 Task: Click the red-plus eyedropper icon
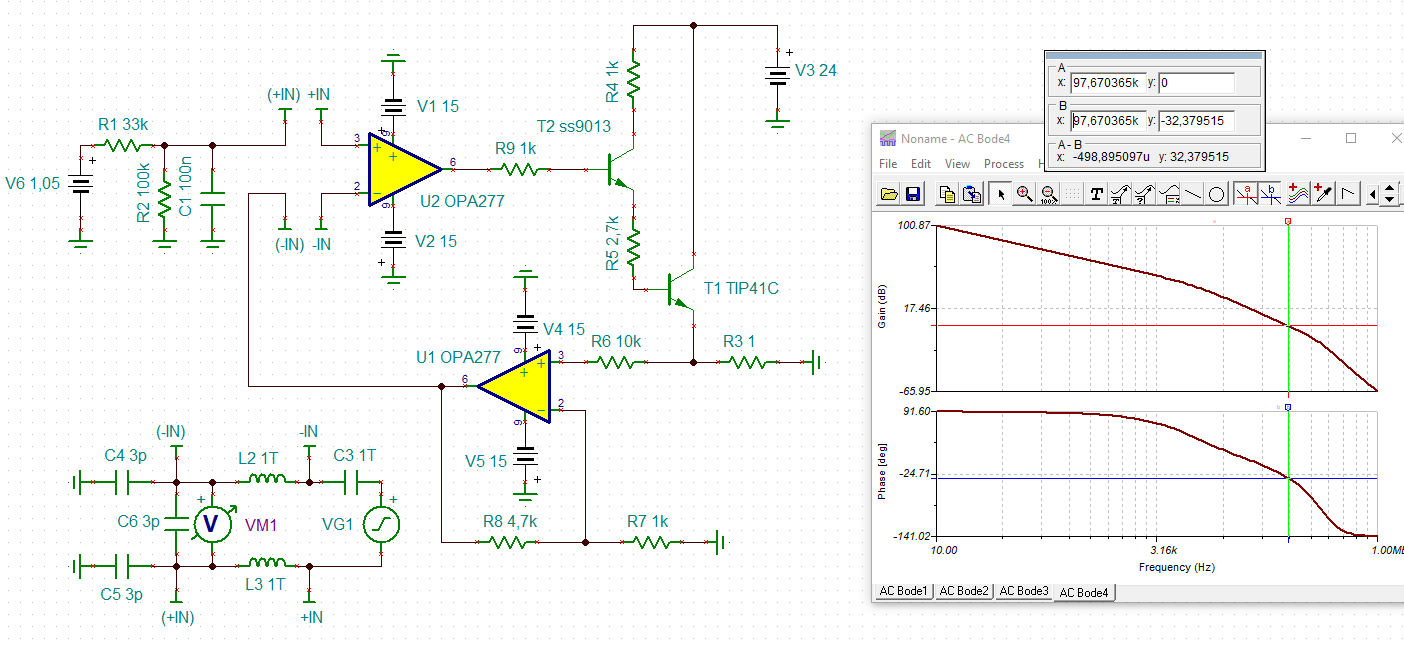[x=1322, y=194]
